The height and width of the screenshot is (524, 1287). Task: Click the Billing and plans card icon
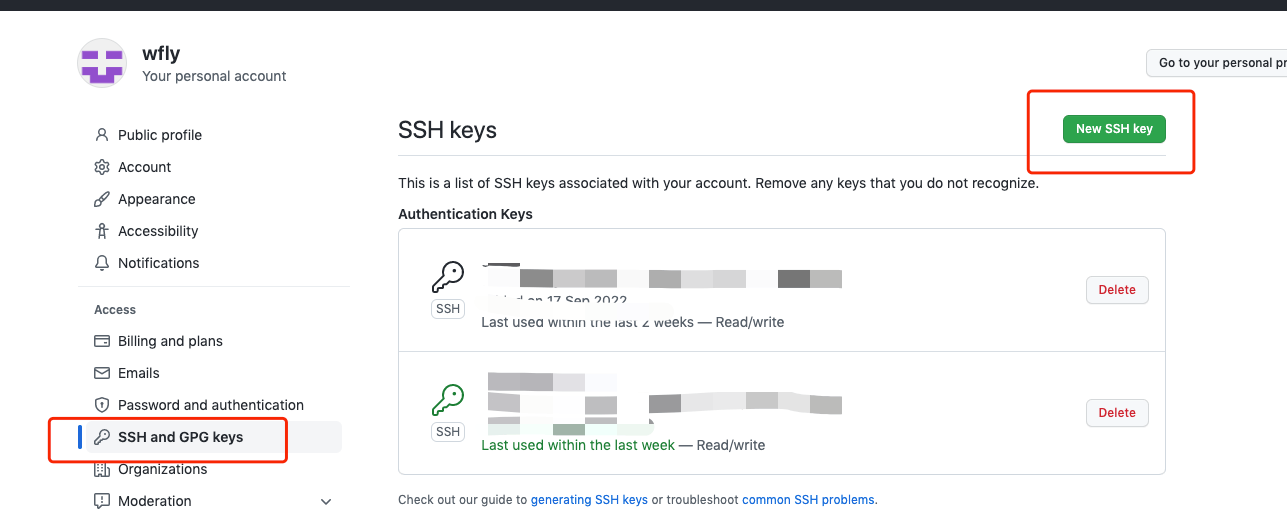click(101, 341)
